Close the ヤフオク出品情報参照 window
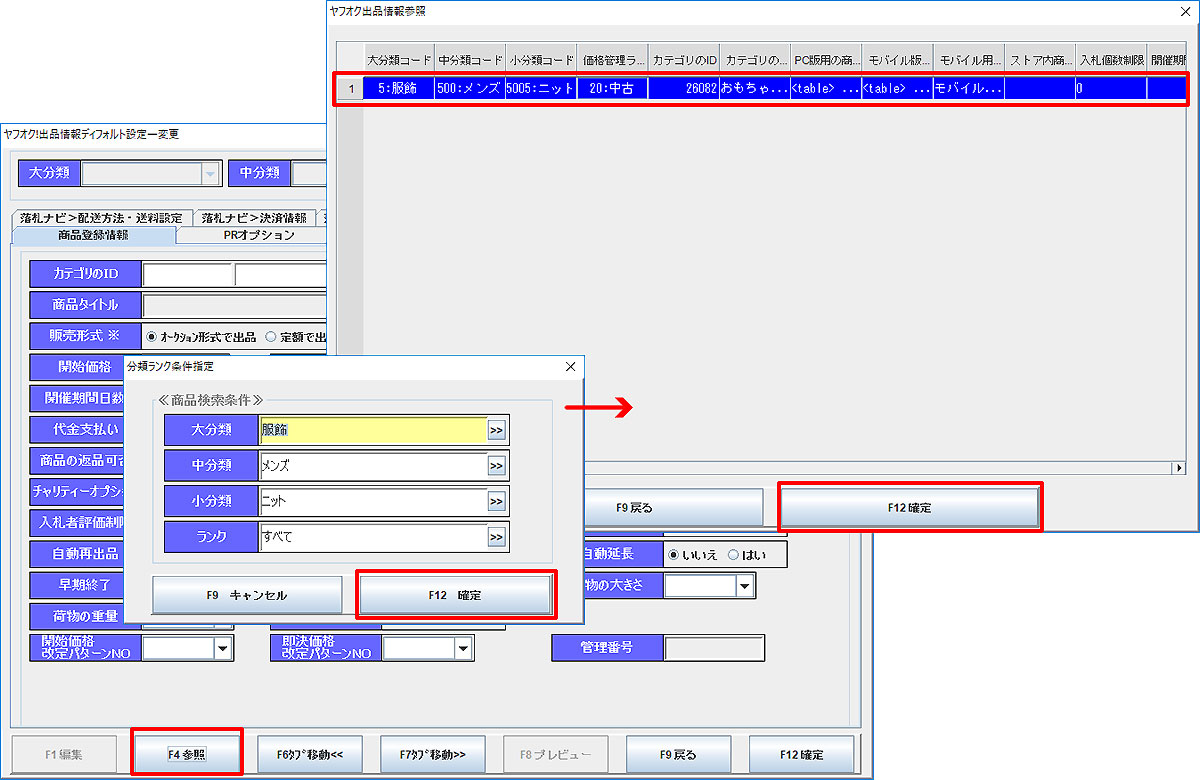Screen dimensions: 1200x780 click(1186, 11)
